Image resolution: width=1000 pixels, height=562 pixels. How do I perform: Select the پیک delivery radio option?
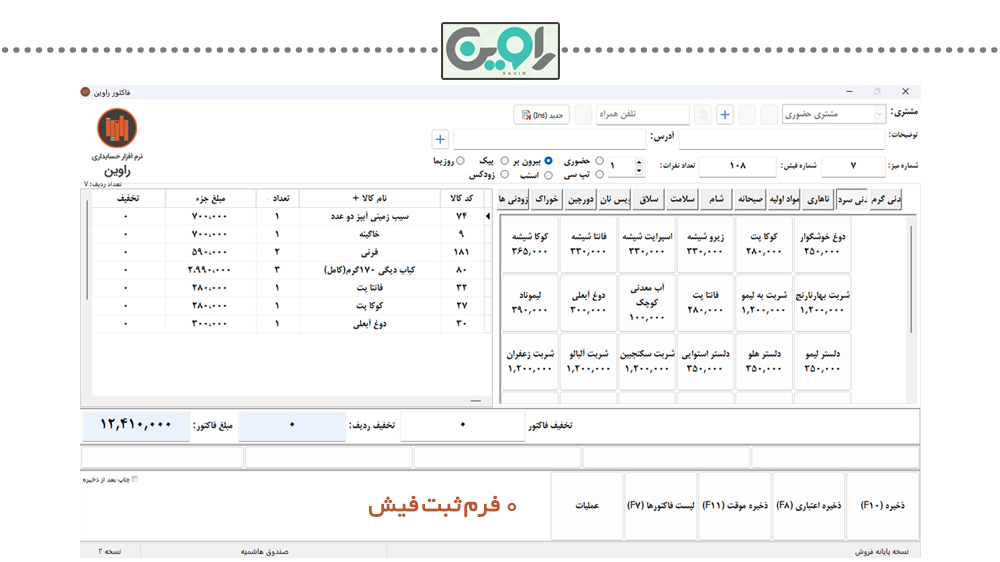point(504,160)
